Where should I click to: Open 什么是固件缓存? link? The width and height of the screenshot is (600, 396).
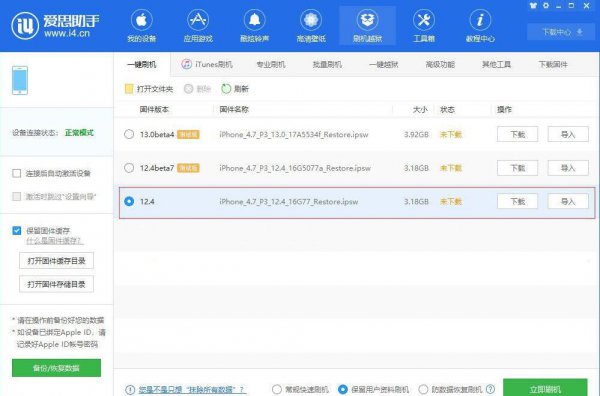coord(55,241)
